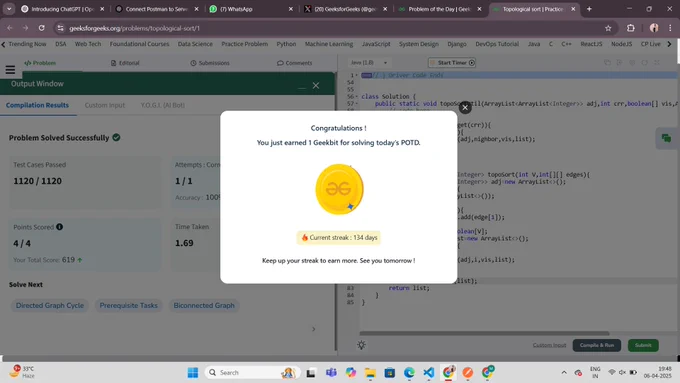Open volume control in system tray

[x=622, y=373]
